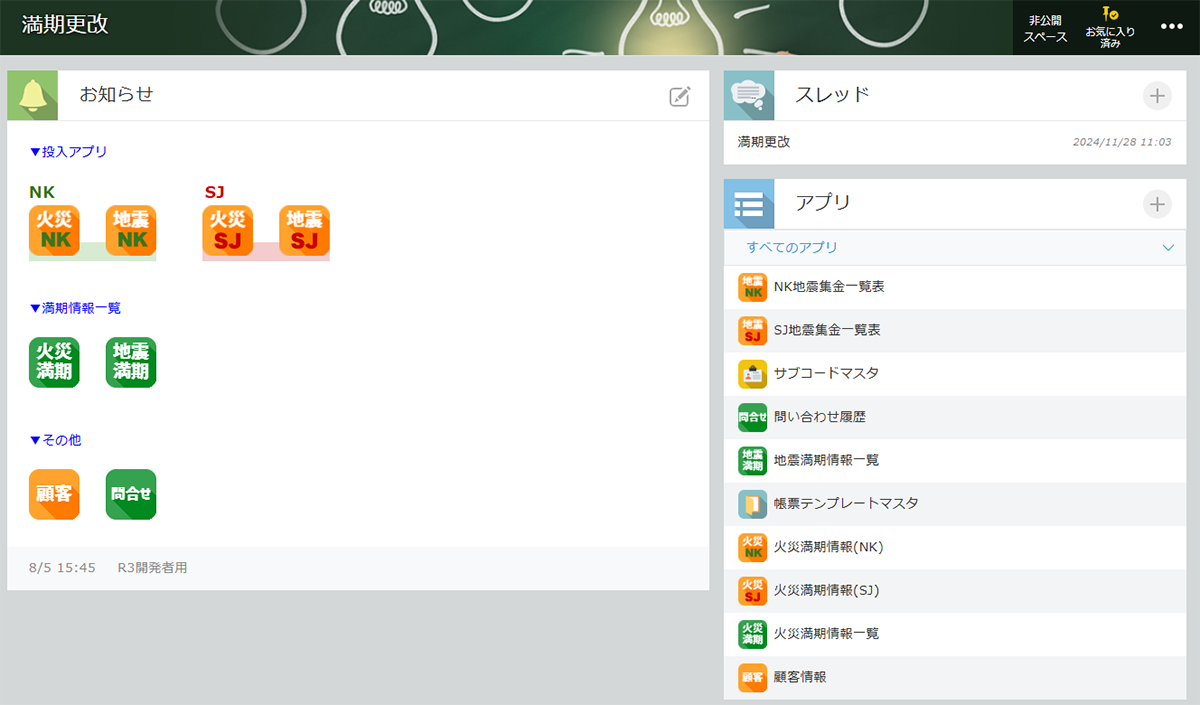This screenshot has height=705, width=1200.
Task: Open 帳票テンプレートマスタ app
Action: tap(845, 503)
